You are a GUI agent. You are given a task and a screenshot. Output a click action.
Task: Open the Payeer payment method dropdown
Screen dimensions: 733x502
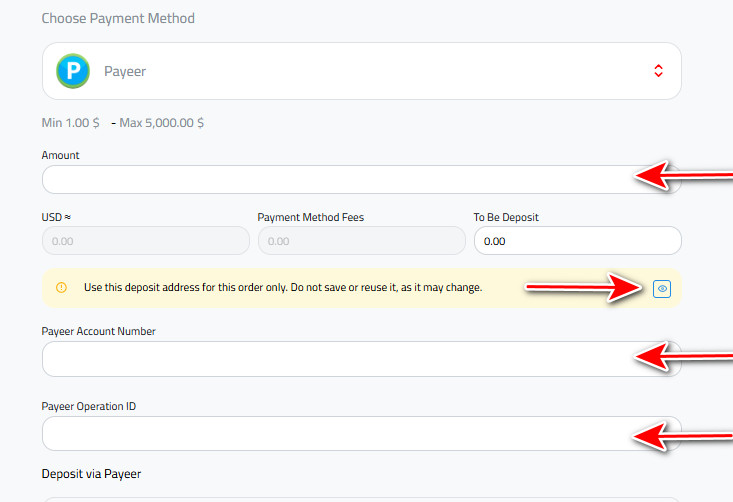[361, 71]
